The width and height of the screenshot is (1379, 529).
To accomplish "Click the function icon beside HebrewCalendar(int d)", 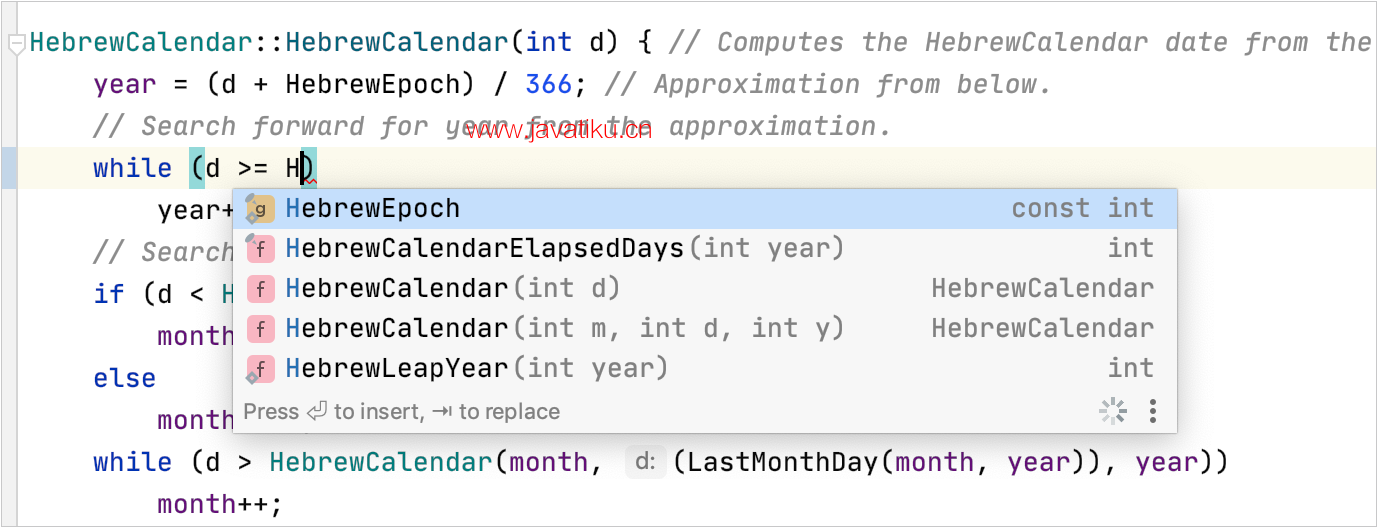I will (x=260, y=289).
